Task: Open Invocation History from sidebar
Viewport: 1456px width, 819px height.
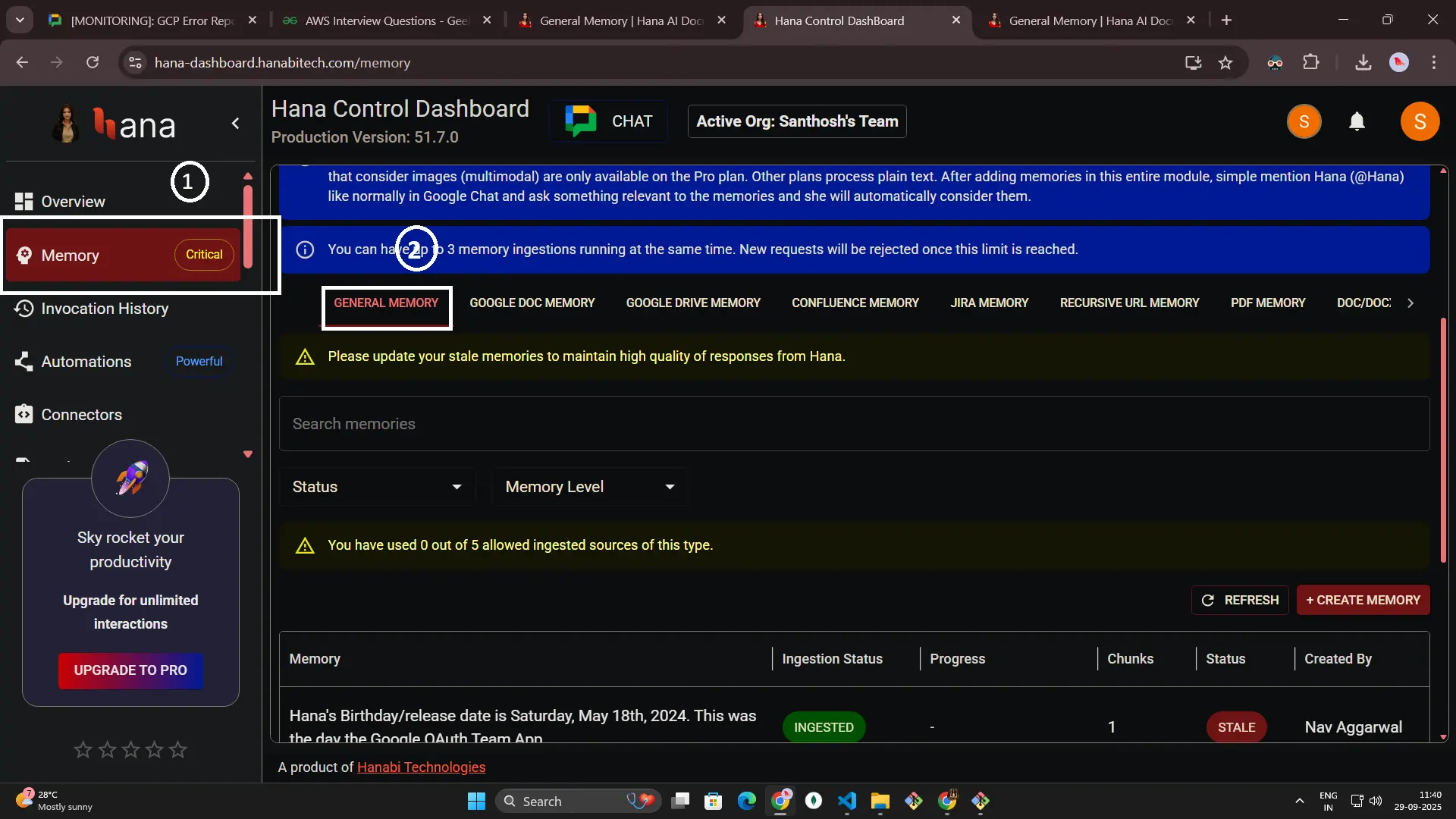Action: tap(105, 309)
